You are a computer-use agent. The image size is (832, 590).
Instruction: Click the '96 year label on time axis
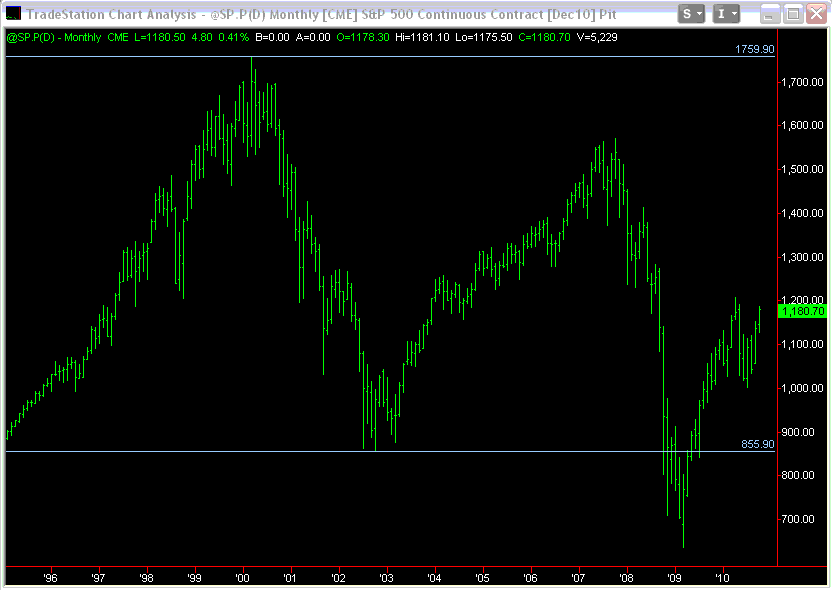coord(50,578)
